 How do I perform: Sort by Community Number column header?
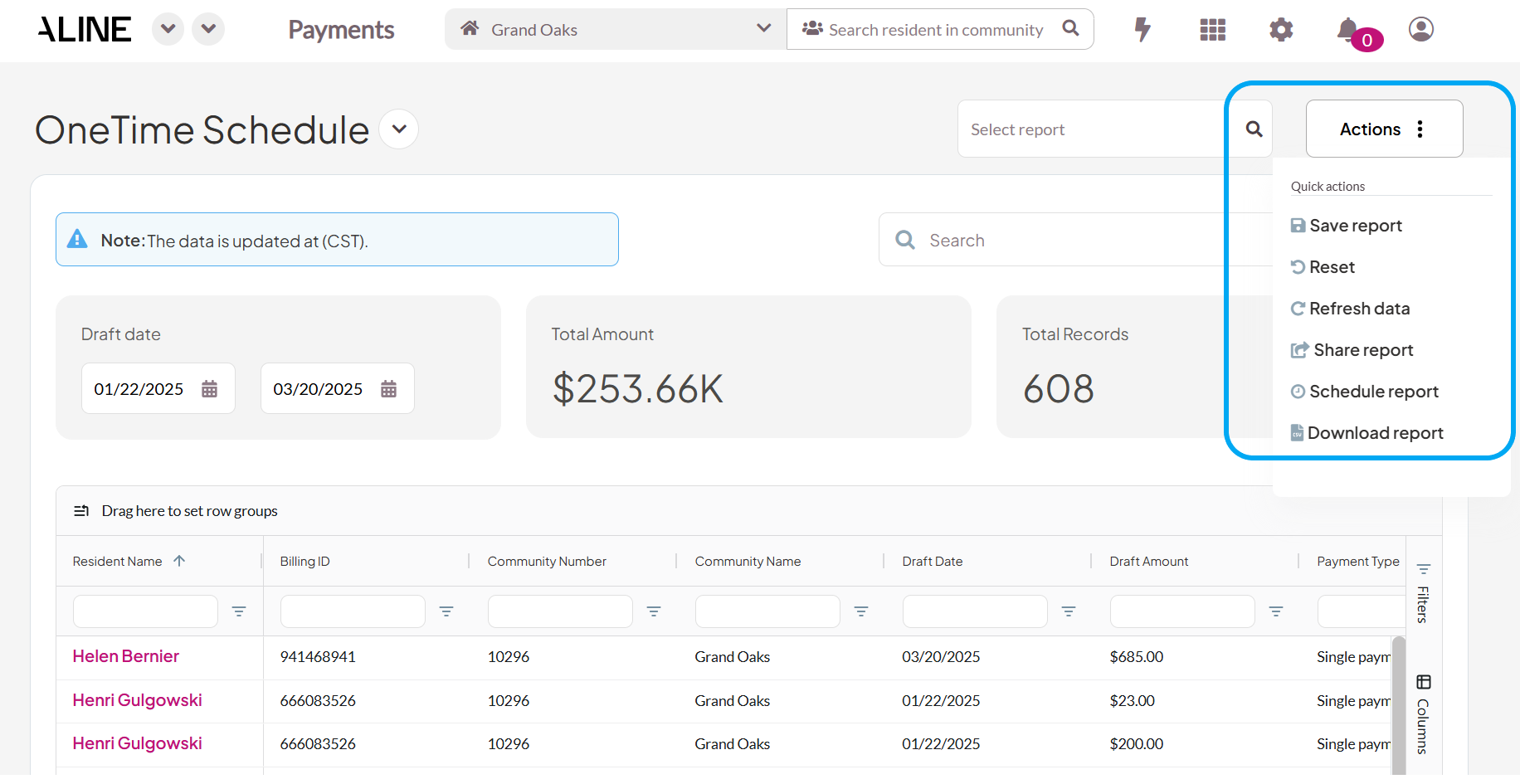pyautogui.click(x=547, y=562)
